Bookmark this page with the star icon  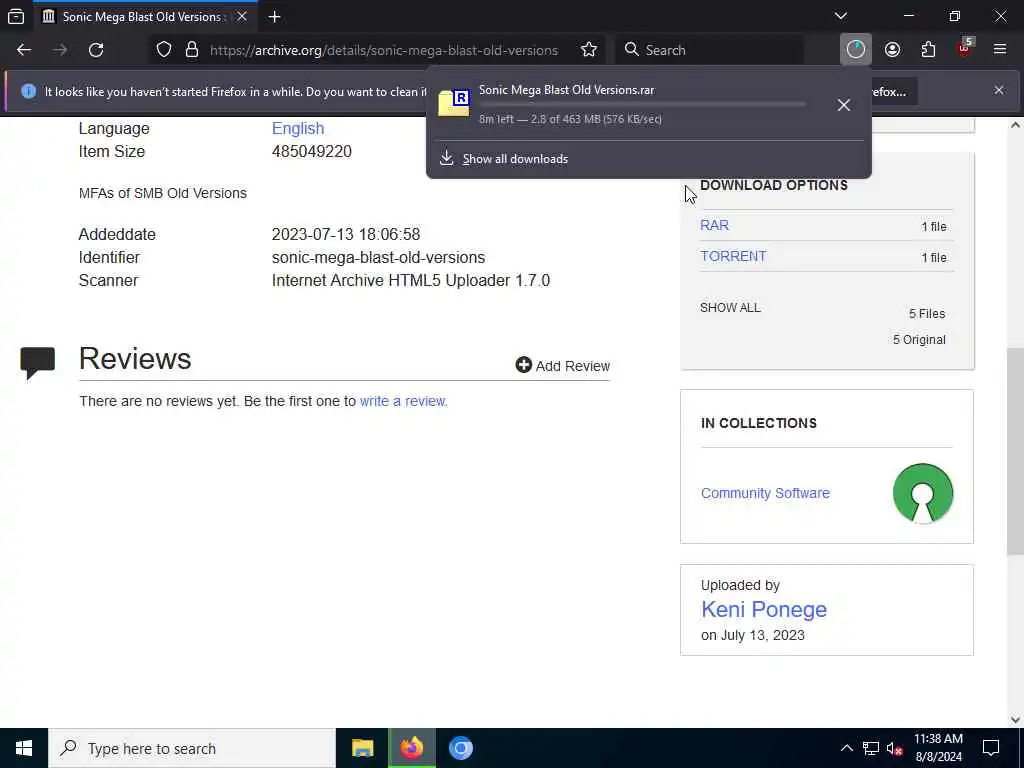(589, 50)
